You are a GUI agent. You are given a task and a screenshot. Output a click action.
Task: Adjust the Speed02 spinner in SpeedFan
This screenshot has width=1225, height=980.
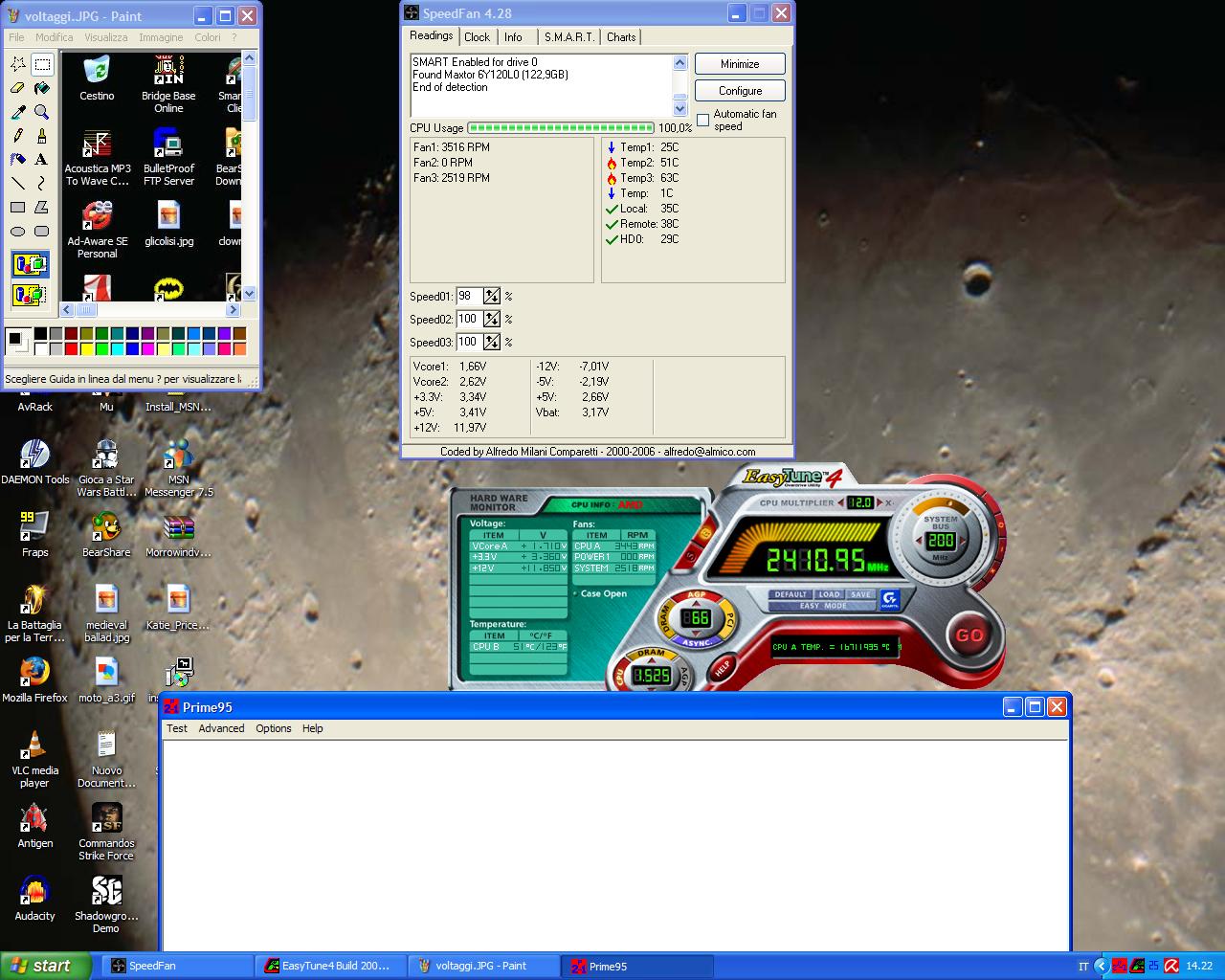tap(492, 320)
